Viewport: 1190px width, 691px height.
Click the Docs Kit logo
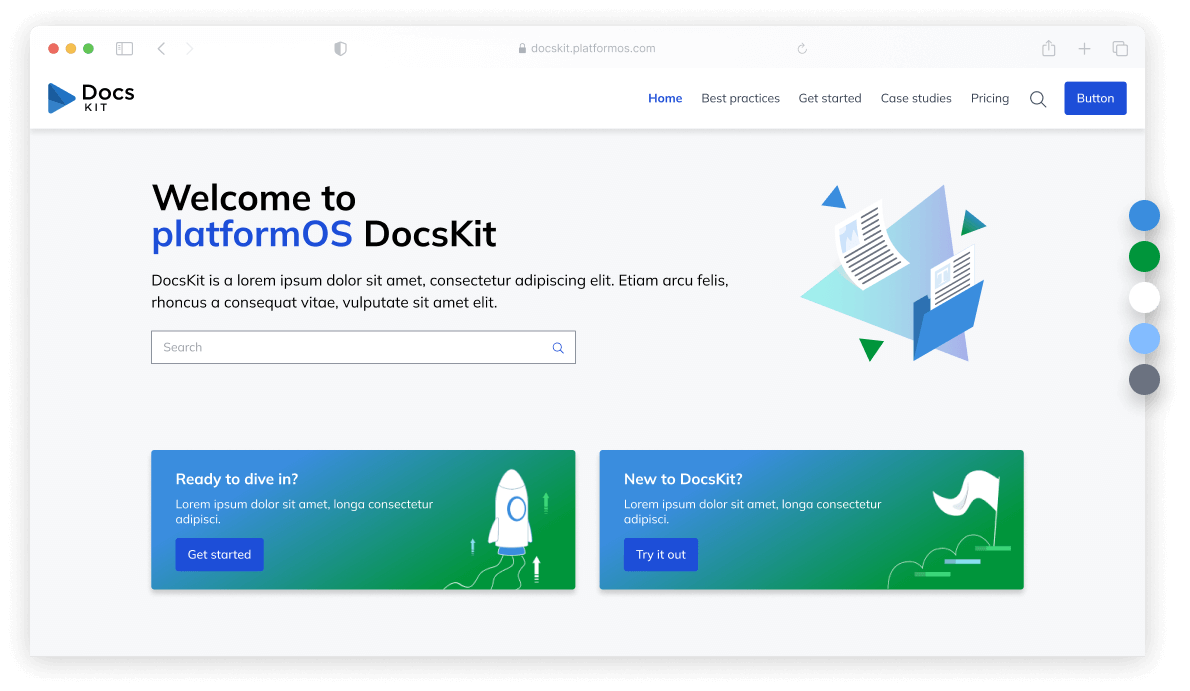click(91, 97)
